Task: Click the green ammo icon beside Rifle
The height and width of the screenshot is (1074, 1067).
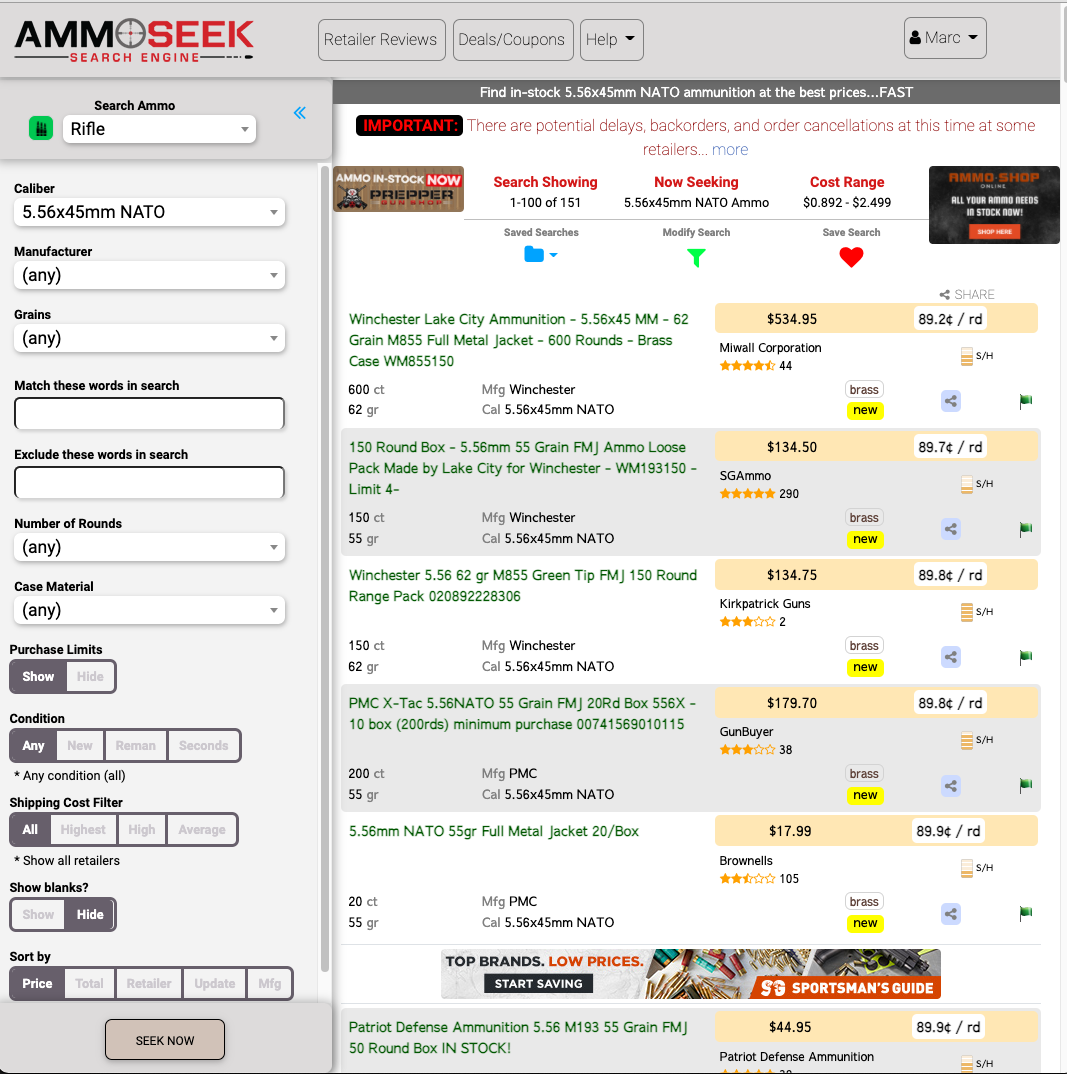Action: tap(40, 128)
